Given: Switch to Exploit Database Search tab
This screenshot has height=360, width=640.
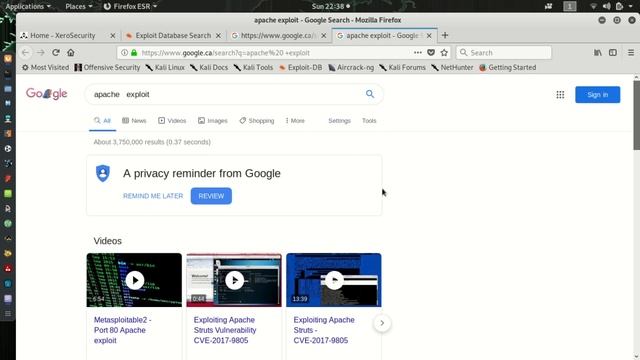Looking at the screenshot, I should coord(173,36).
